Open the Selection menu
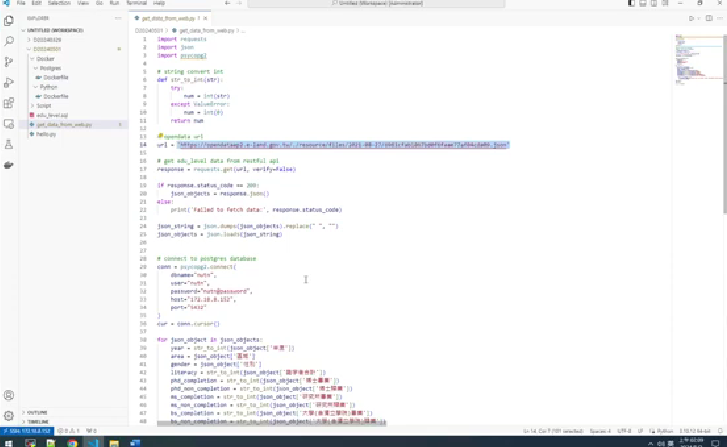This screenshot has height=447, width=727. click(x=59, y=3)
